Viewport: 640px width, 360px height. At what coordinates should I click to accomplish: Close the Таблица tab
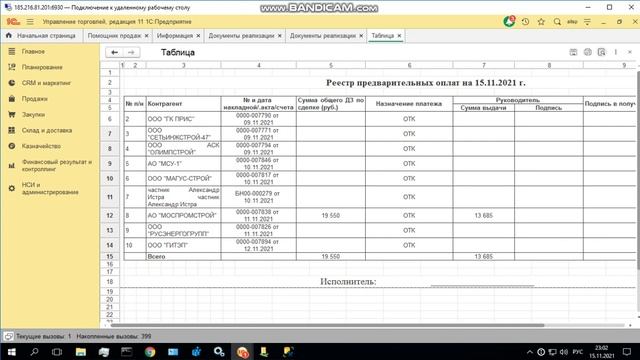[399, 36]
